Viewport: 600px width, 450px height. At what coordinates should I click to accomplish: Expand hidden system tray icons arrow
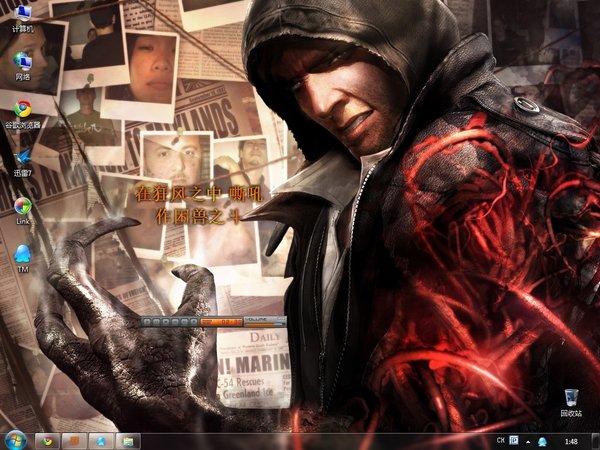[x=528, y=442]
